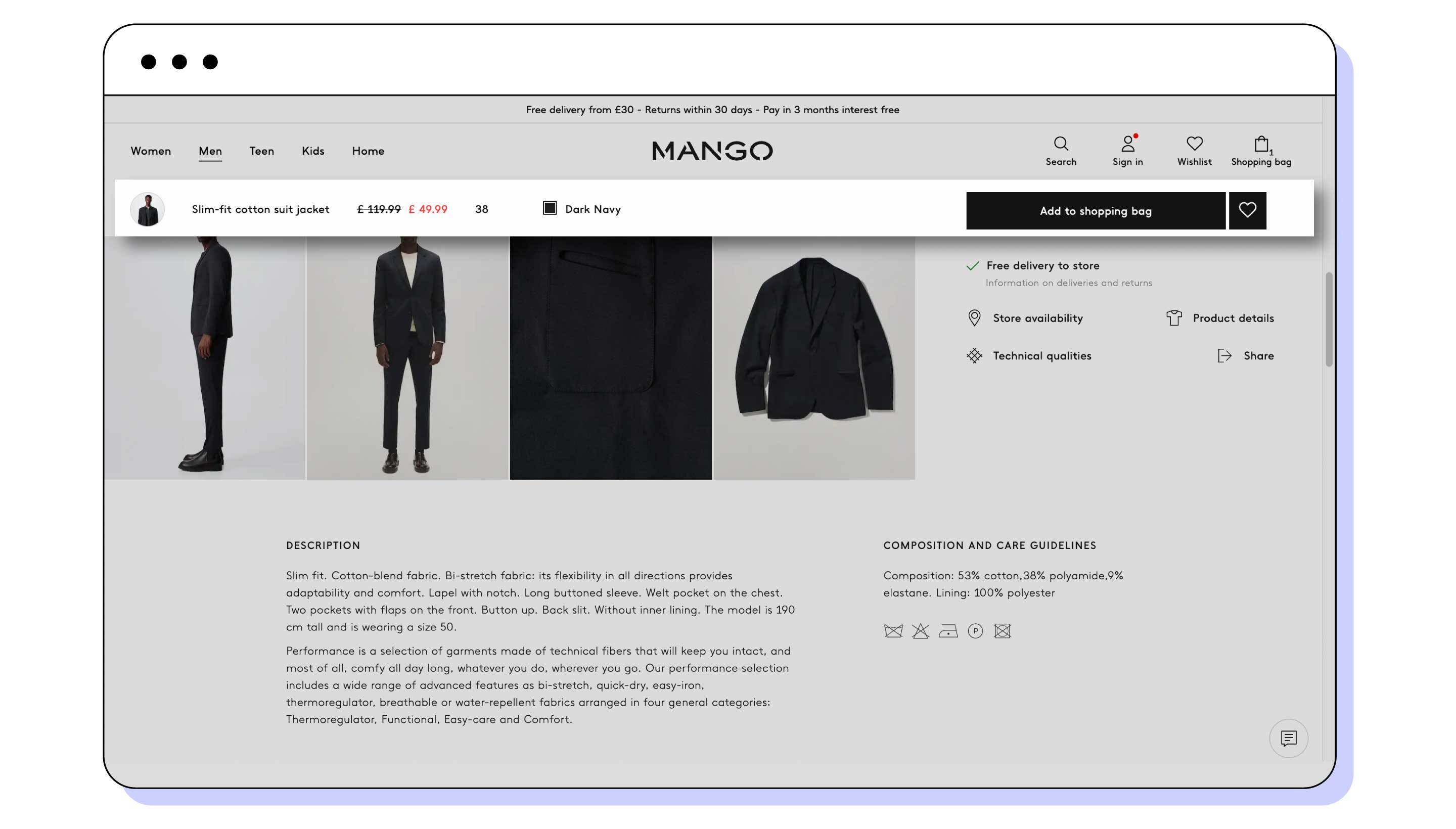Viewport: 1456px width, 829px height.
Task: Choose size 38 in sticky bar
Action: tap(481, 209)
